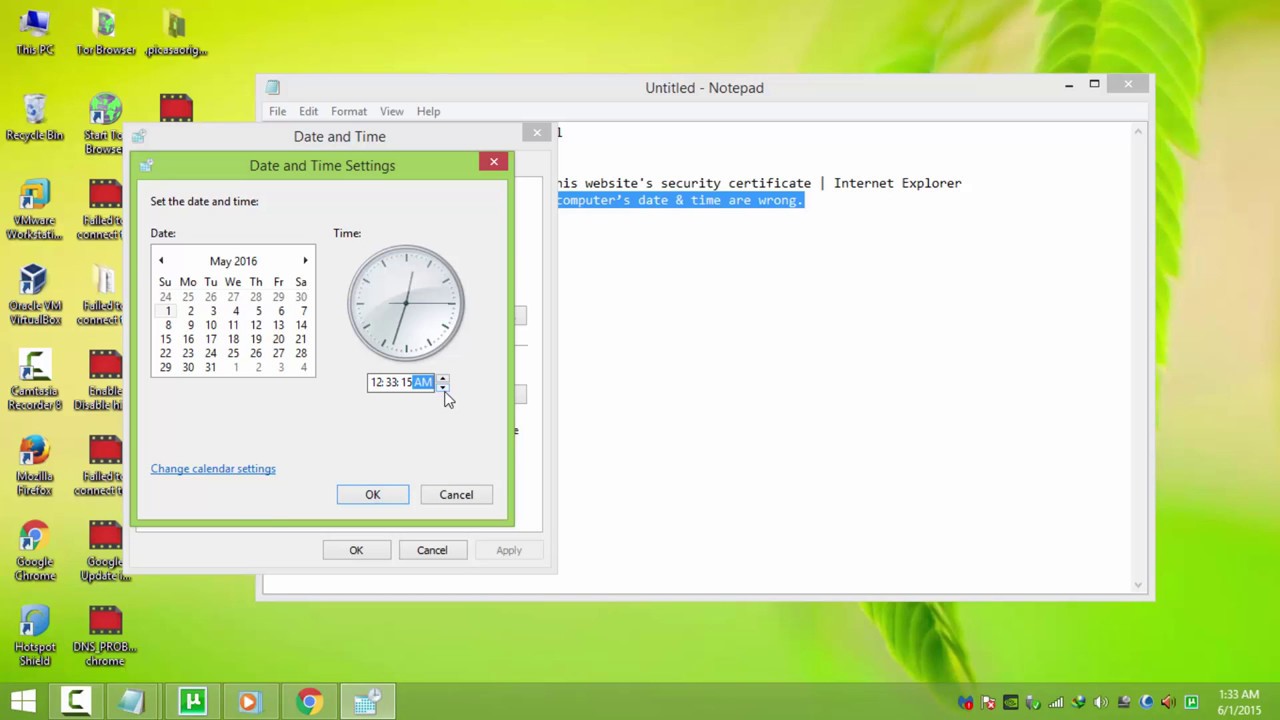This screenshot has width=1280, height=720.
Task: Select May 12 in the calendar
Action: coord(256,325)
